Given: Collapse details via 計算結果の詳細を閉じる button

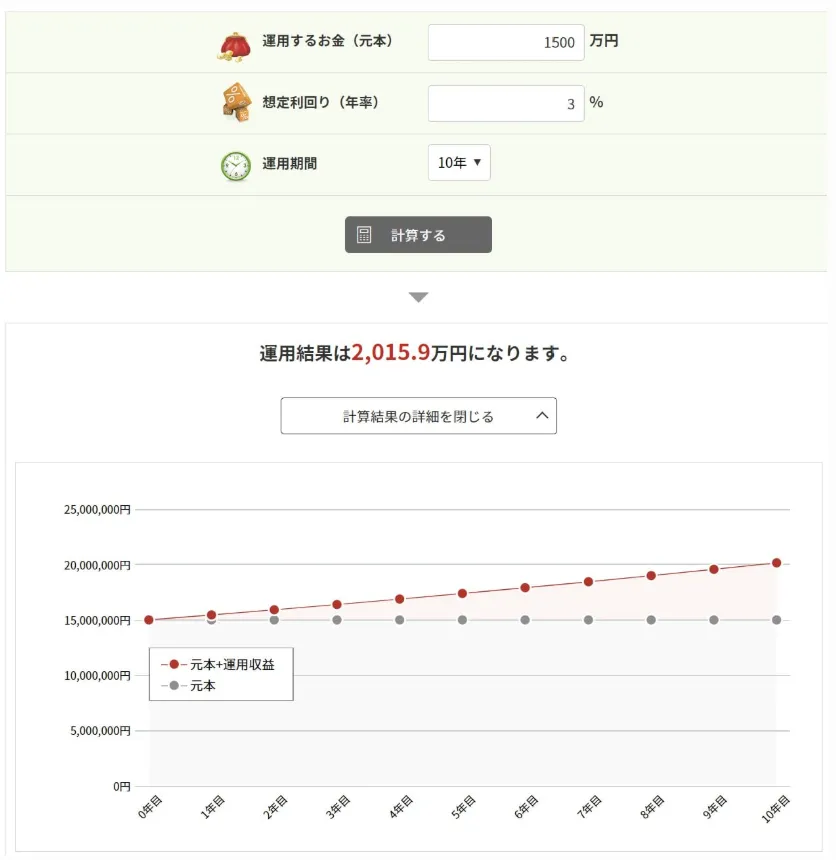Looking at the screenshot, I should pos(419,416).
